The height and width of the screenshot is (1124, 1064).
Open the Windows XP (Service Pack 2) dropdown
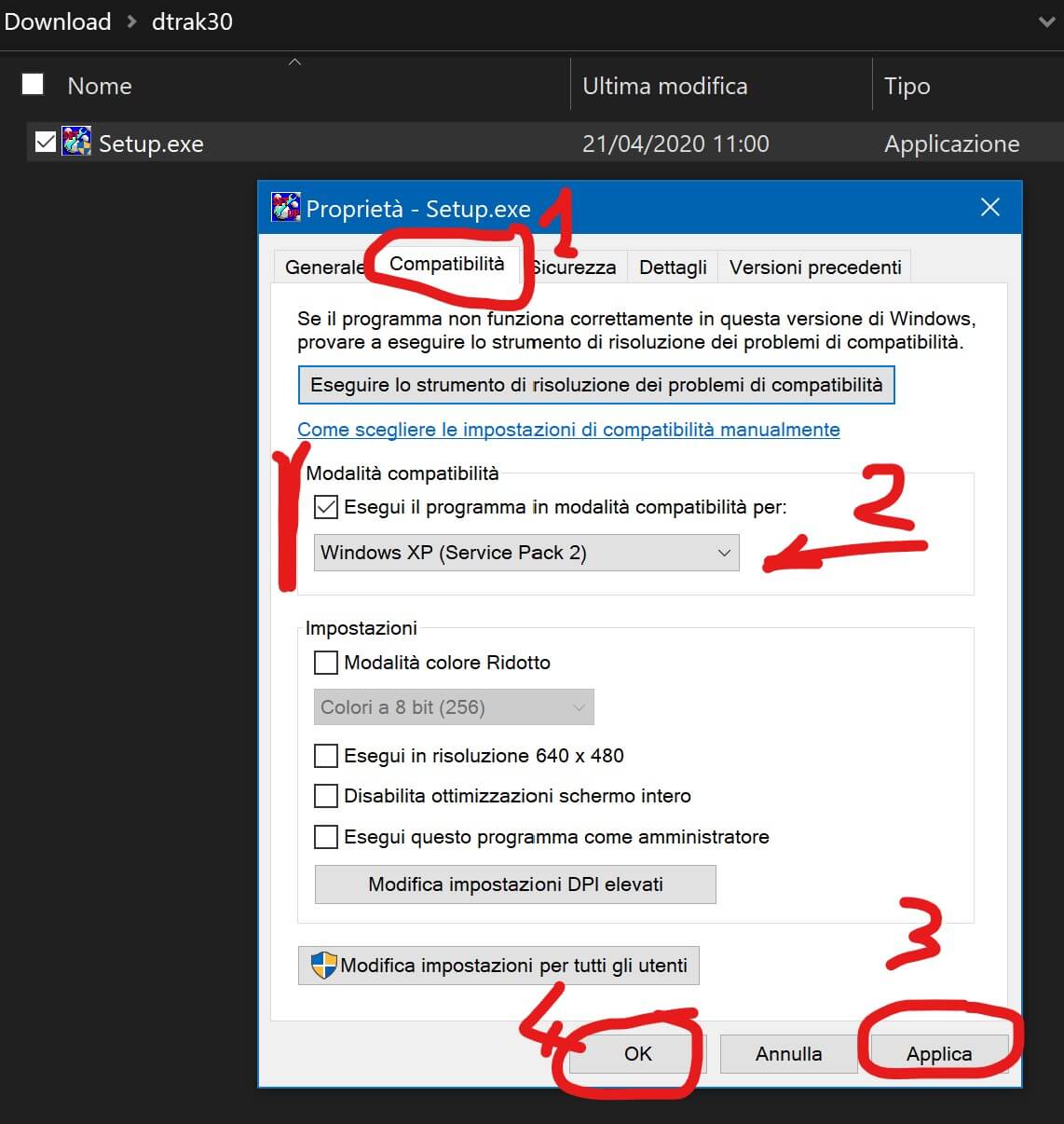point(526,553)
